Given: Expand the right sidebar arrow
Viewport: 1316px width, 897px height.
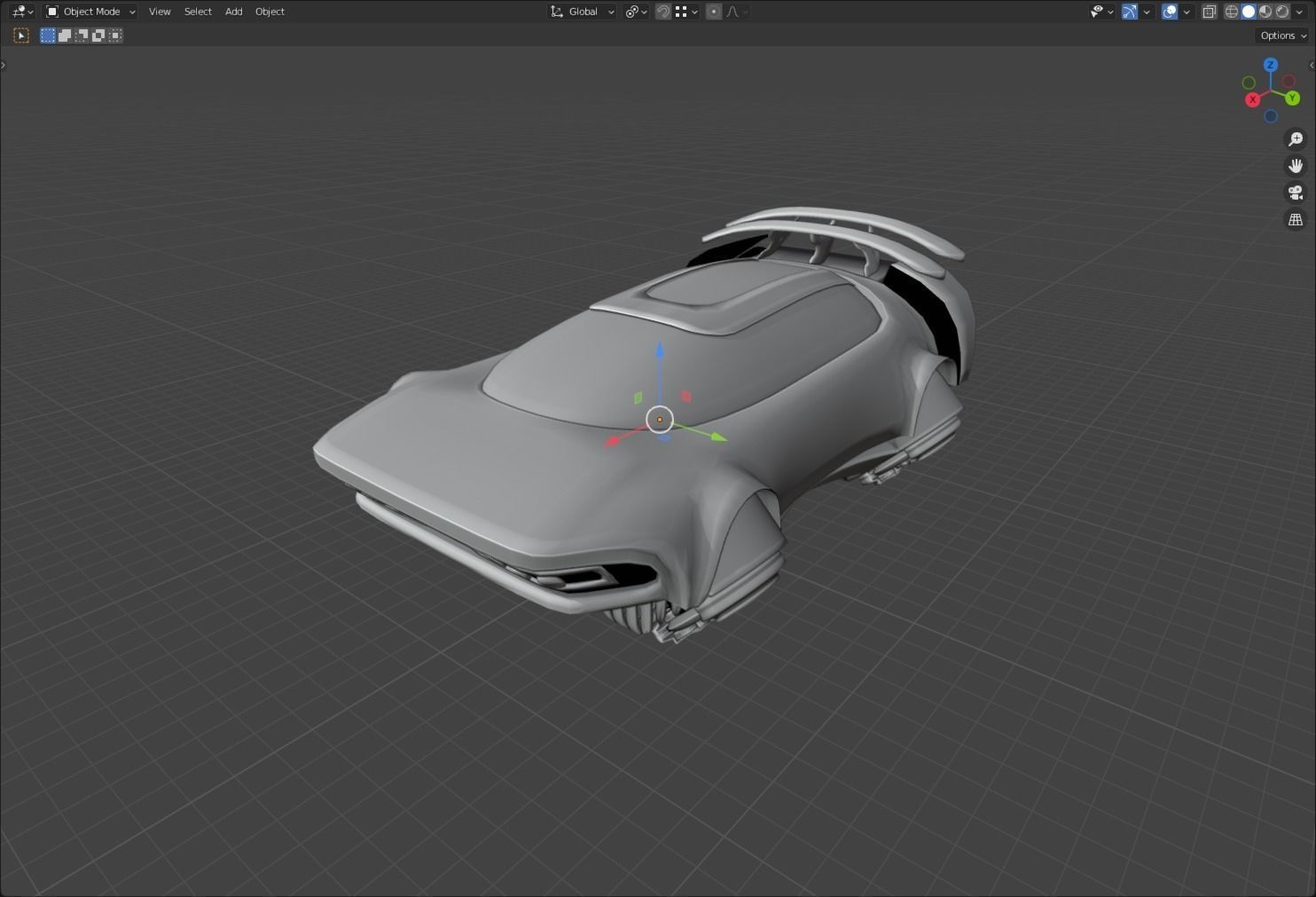Looking at the screenshot, I should pyautogui.click(x=1312, y=65).
